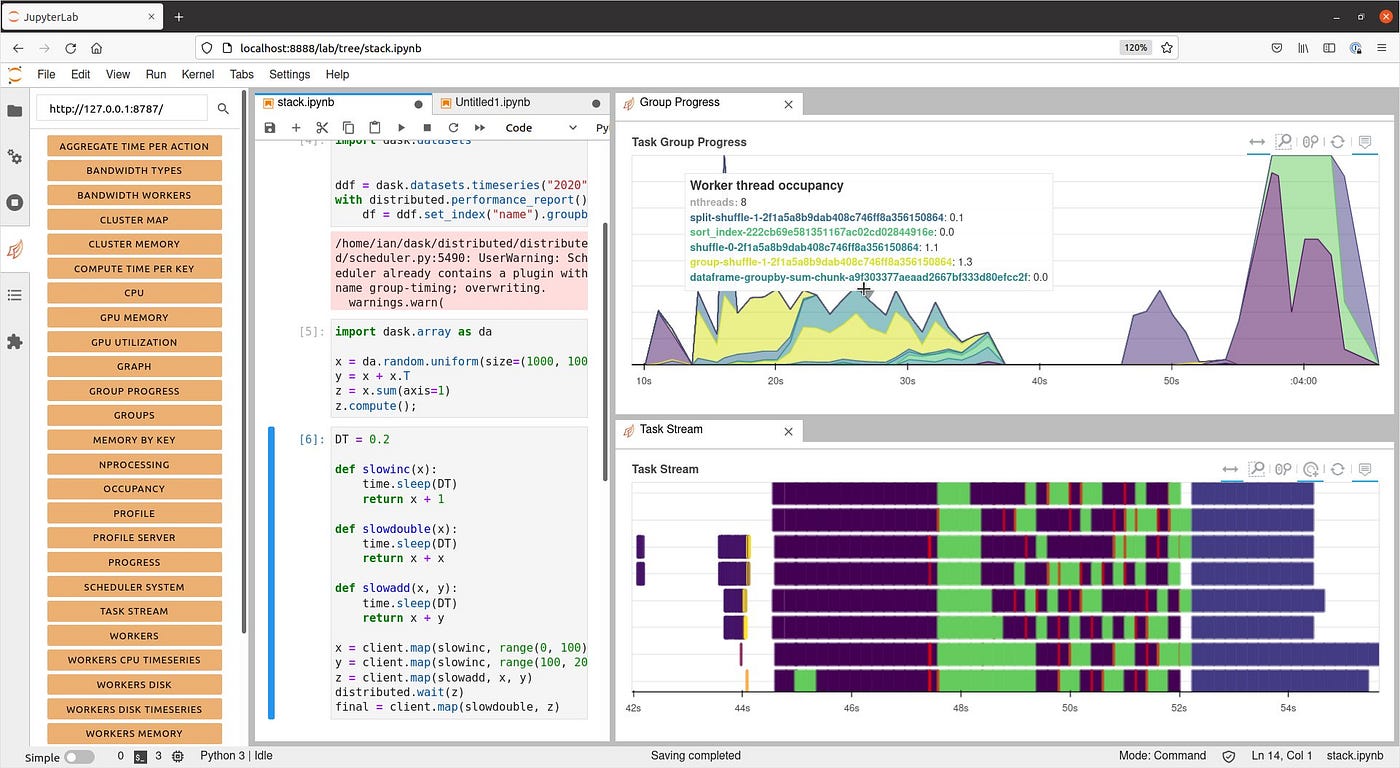
Task: Cut the selected cell with scissors icon
Action: pos(322,128)
